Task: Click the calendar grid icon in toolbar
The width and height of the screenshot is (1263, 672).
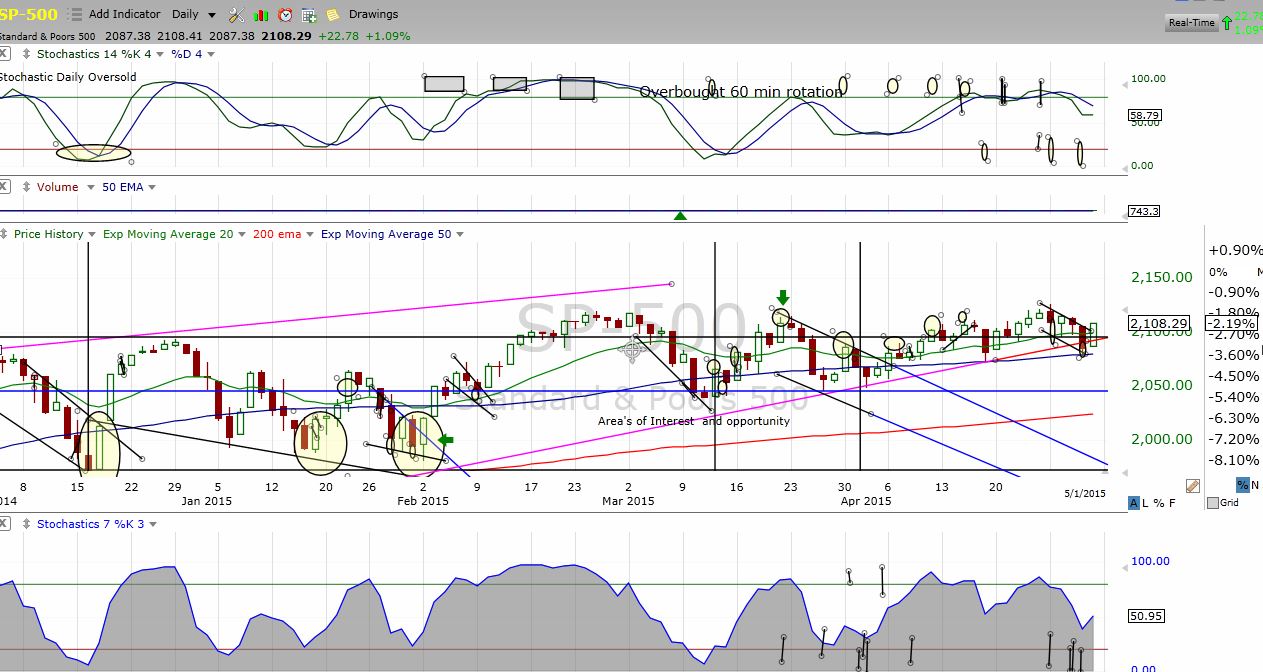Action: click(309, 15)
